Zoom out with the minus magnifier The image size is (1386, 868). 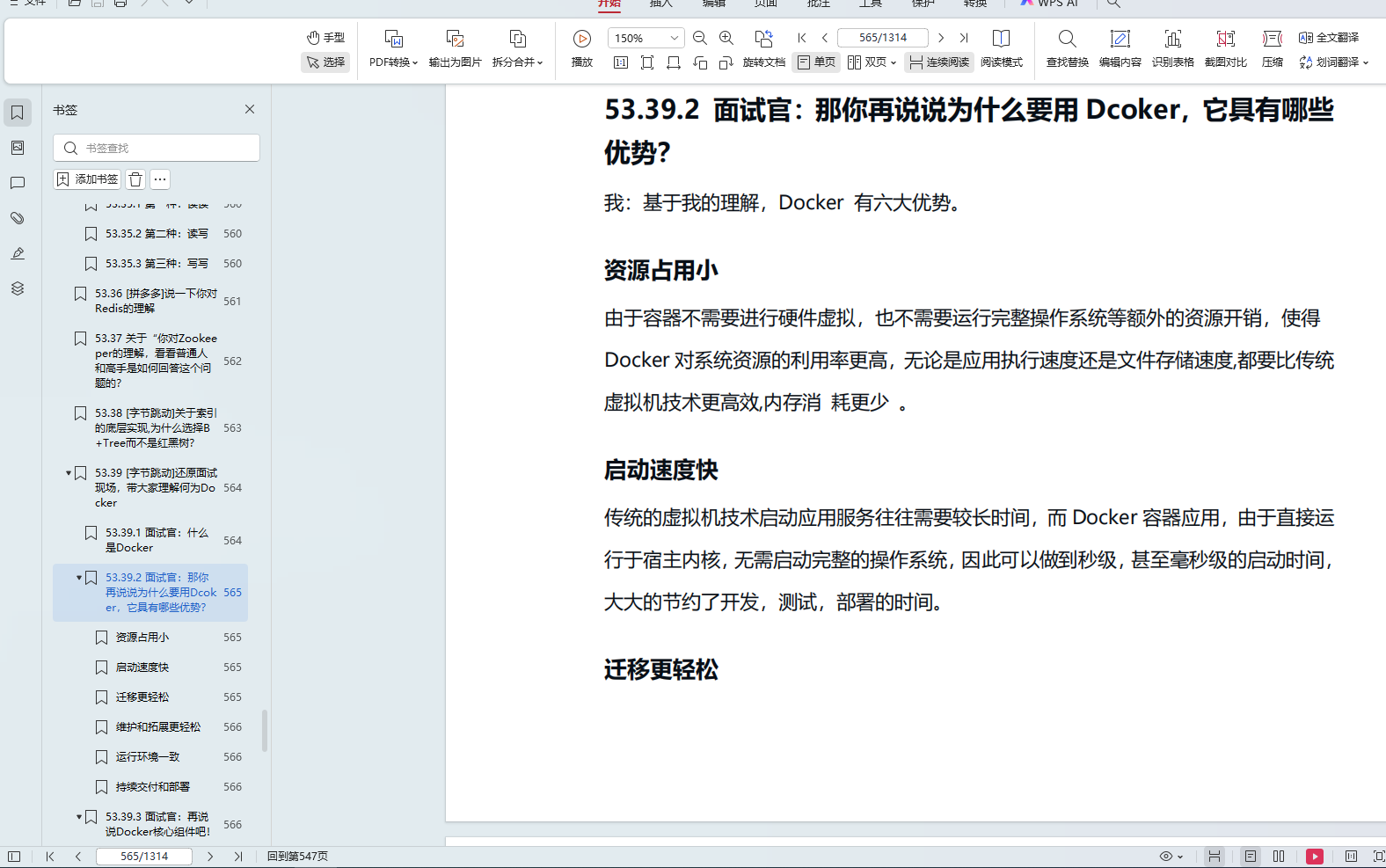point(700,38)
